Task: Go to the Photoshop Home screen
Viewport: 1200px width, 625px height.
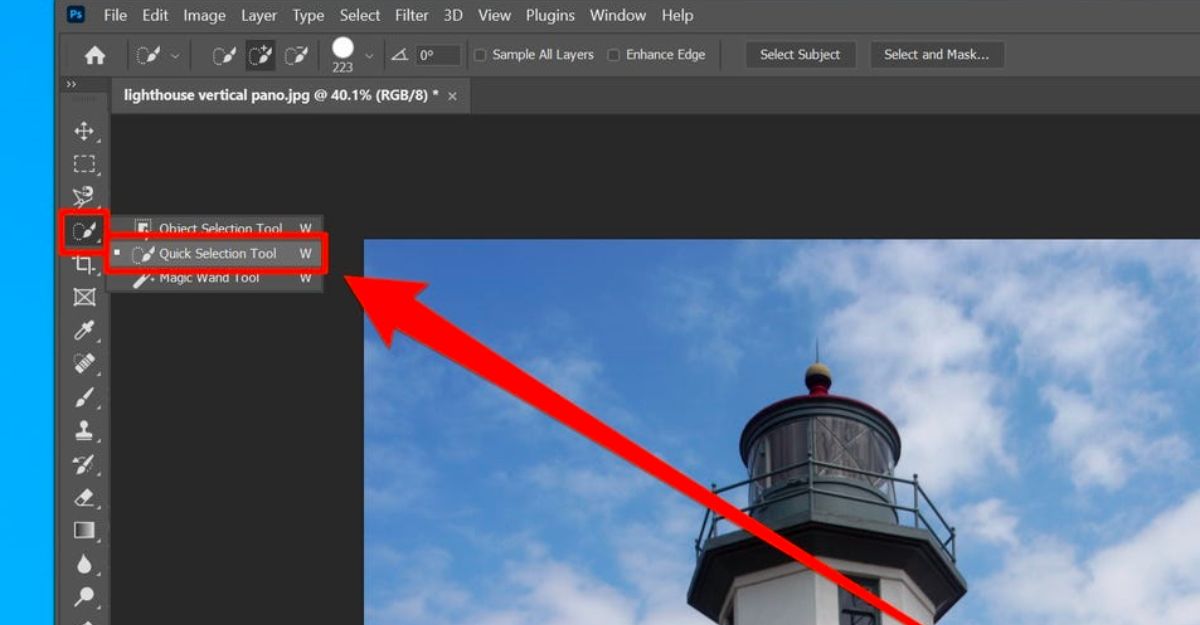Action: 94,56
